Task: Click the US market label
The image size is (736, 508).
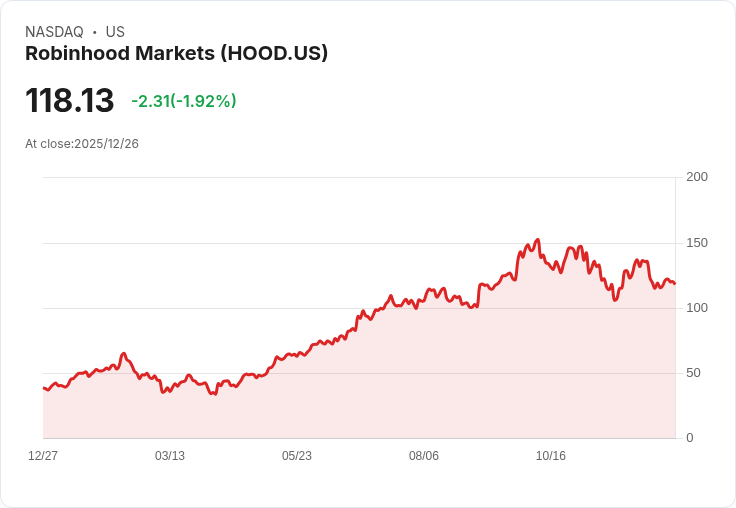Action: (115, 32)
